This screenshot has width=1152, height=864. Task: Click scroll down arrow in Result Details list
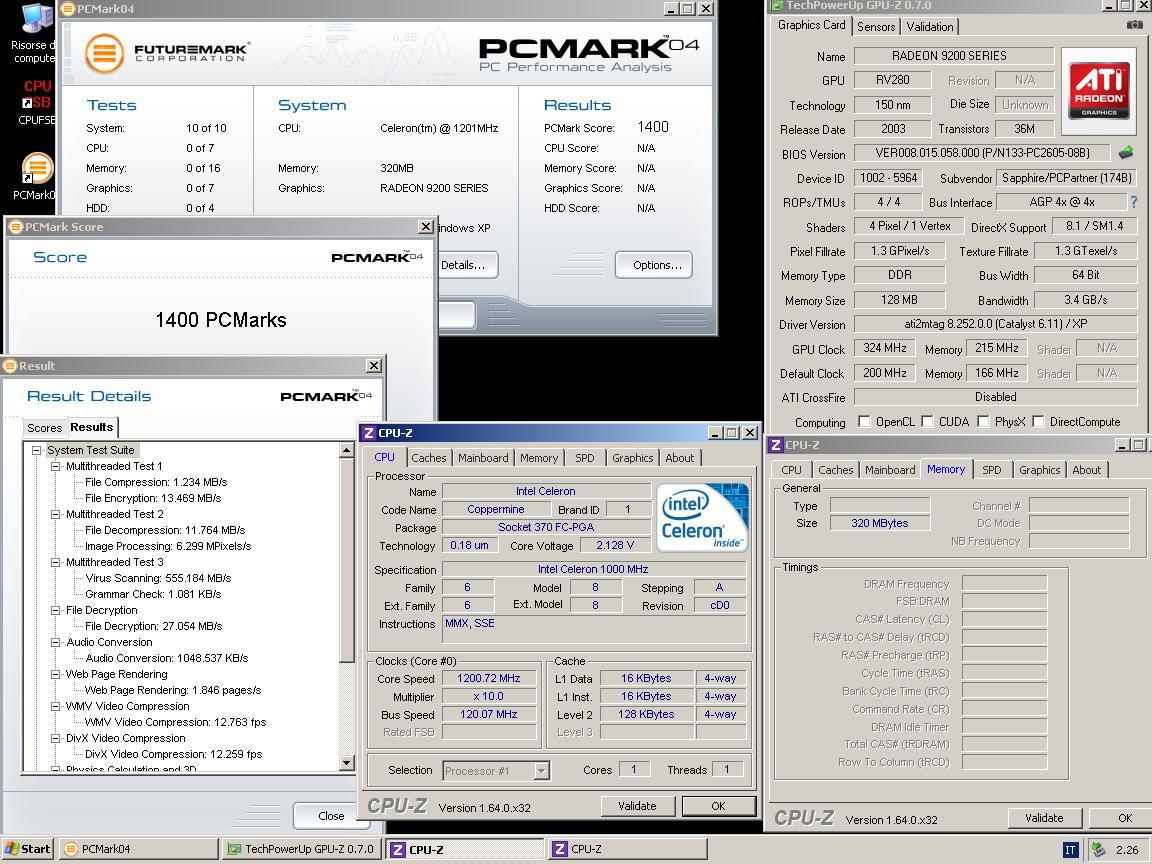tap(347, 763)
